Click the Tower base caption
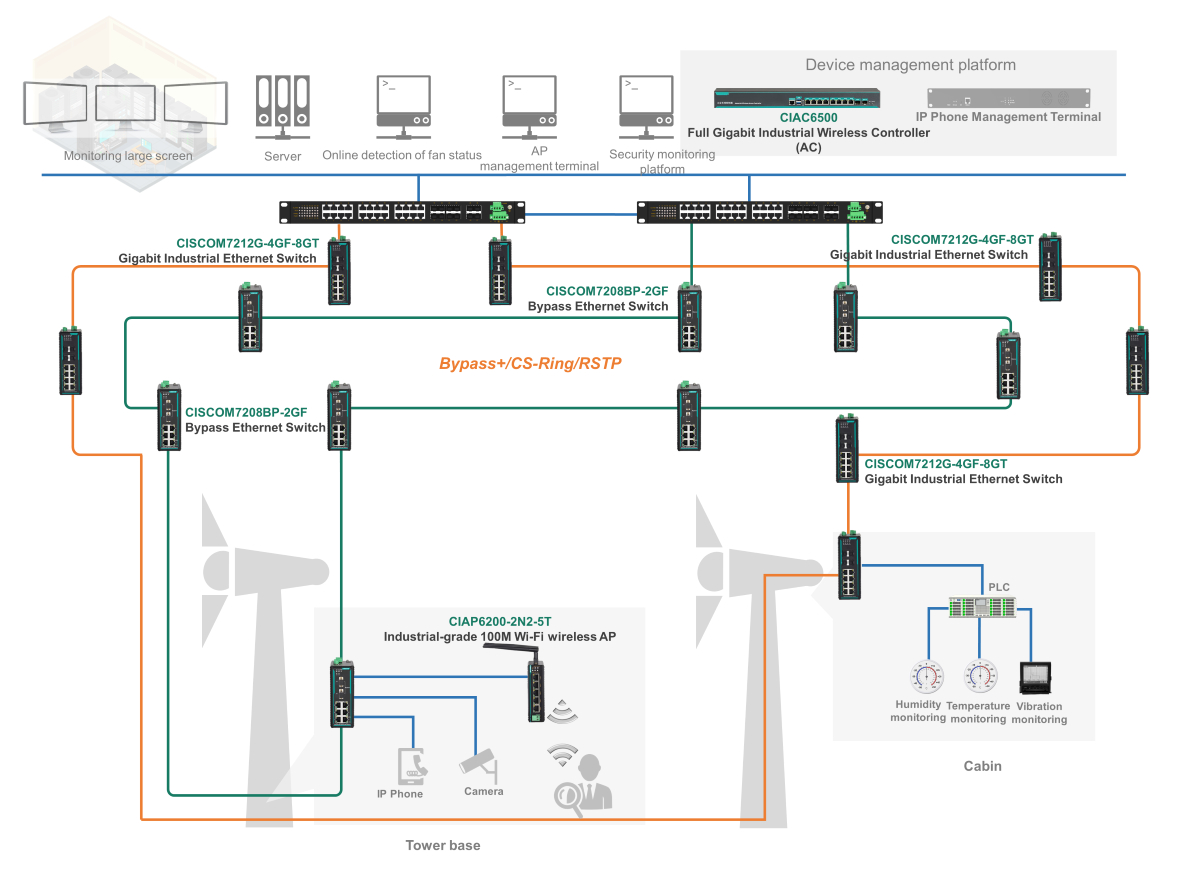 443,845
